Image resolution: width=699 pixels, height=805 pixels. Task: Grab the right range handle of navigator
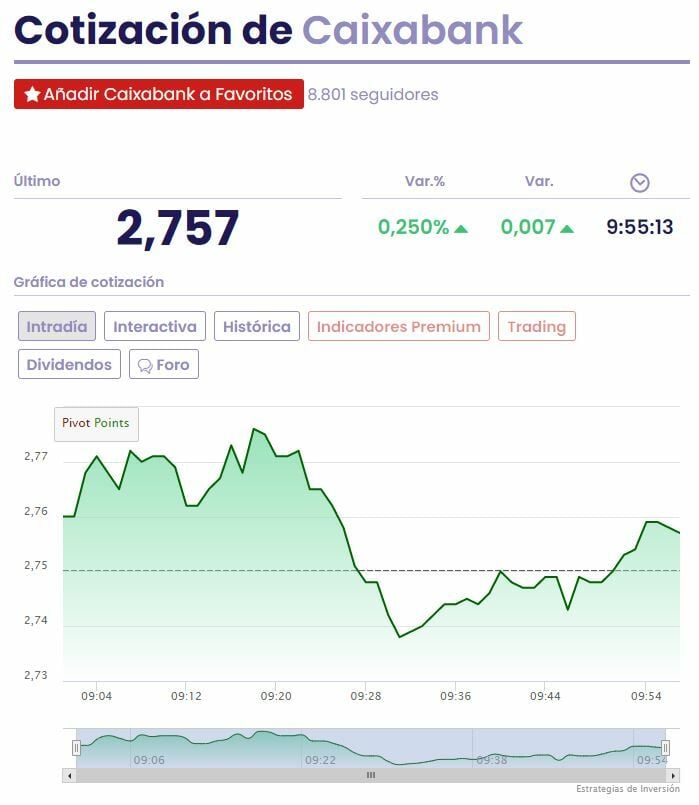pos(665,748)
